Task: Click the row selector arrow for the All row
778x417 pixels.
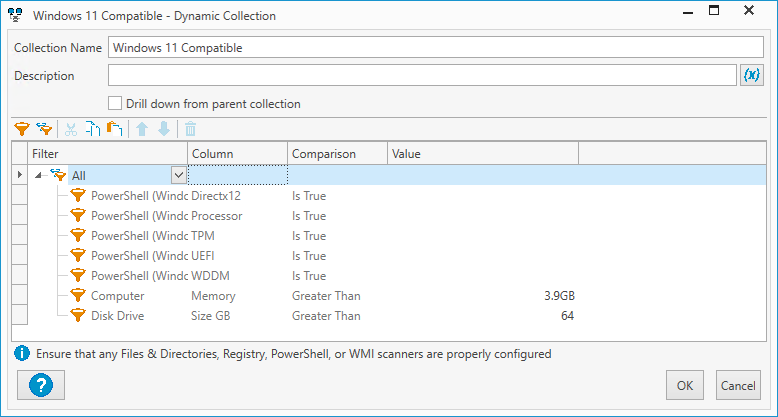Action: 19,175
